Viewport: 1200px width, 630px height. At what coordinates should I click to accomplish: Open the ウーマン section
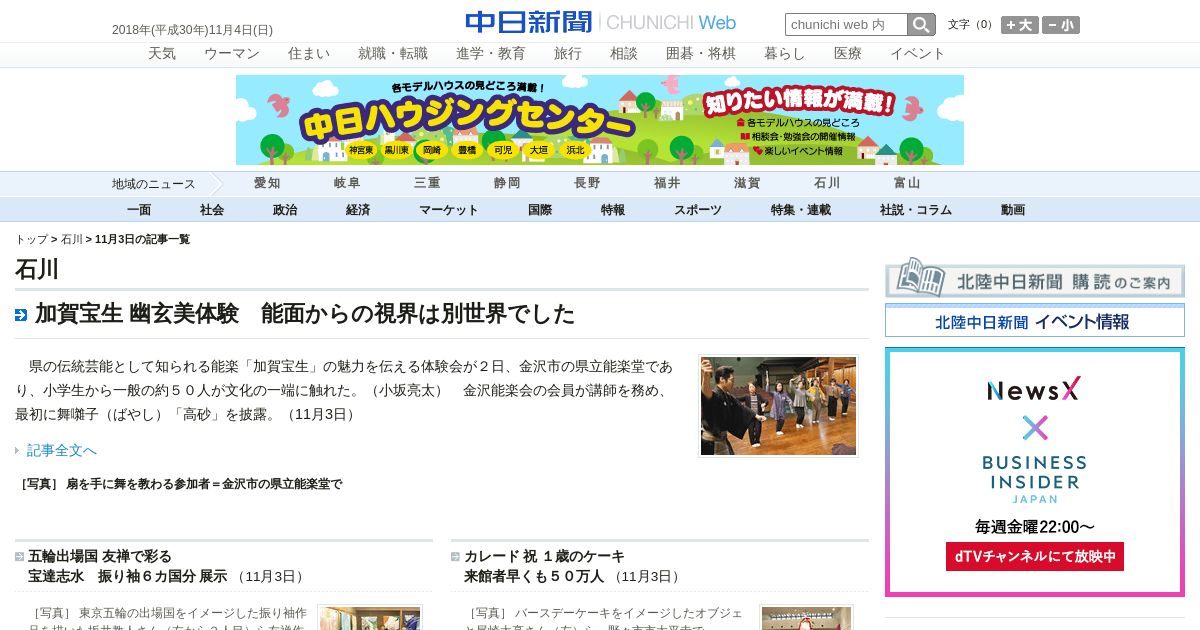click(232, 54)
